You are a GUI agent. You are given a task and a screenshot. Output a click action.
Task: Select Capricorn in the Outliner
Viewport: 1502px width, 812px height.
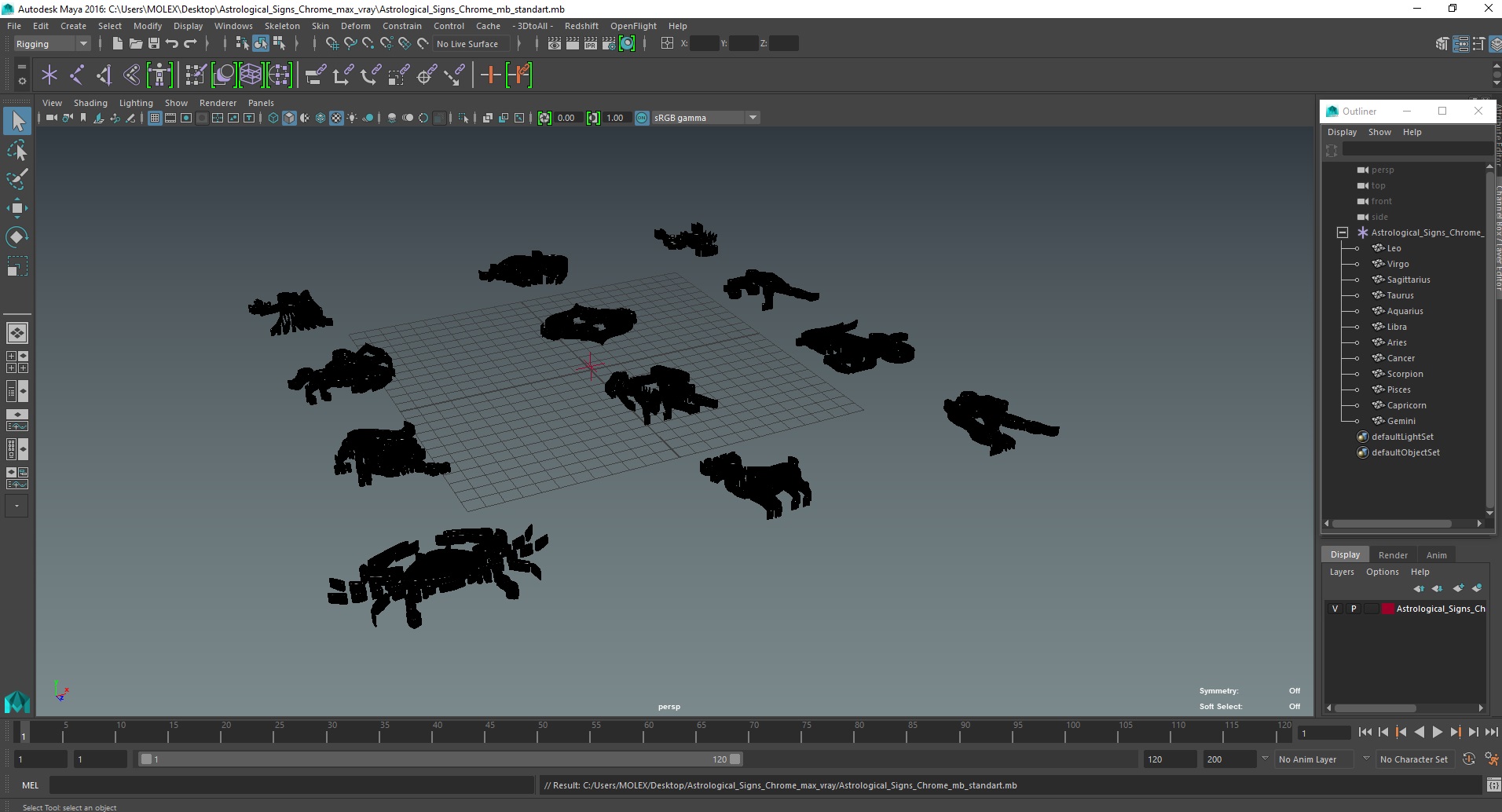(1406, 405)
